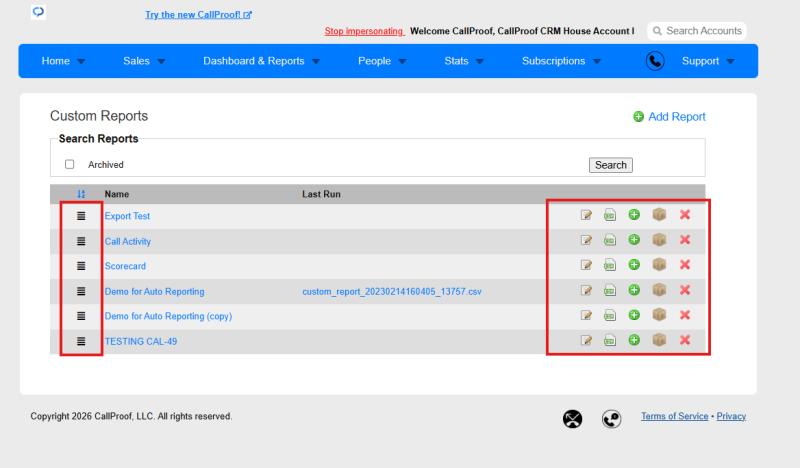Open Demo for Auto Reporting (copy) link
The width and height of the screenshot is (800, 468).
[x=168, y=316]
